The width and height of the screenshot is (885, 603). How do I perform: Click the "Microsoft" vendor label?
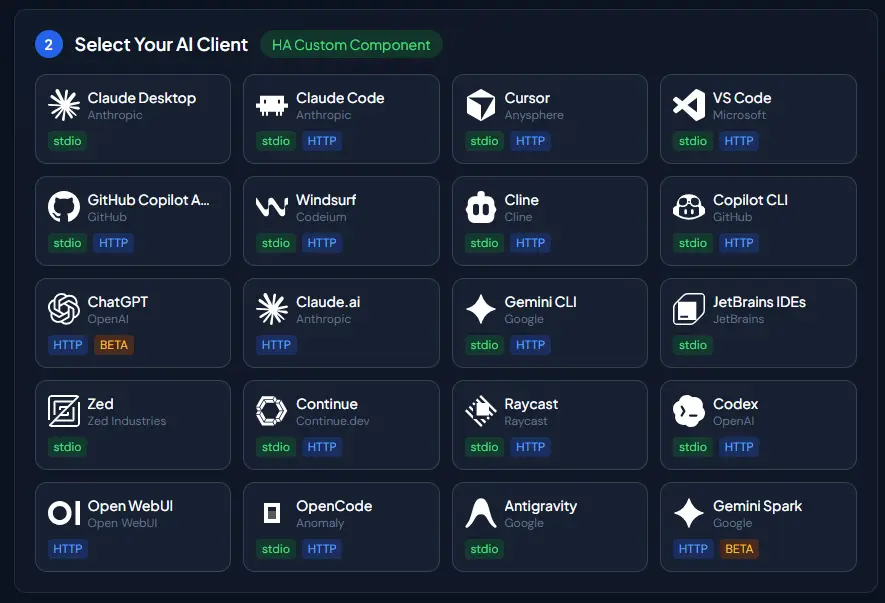(739, 115)
